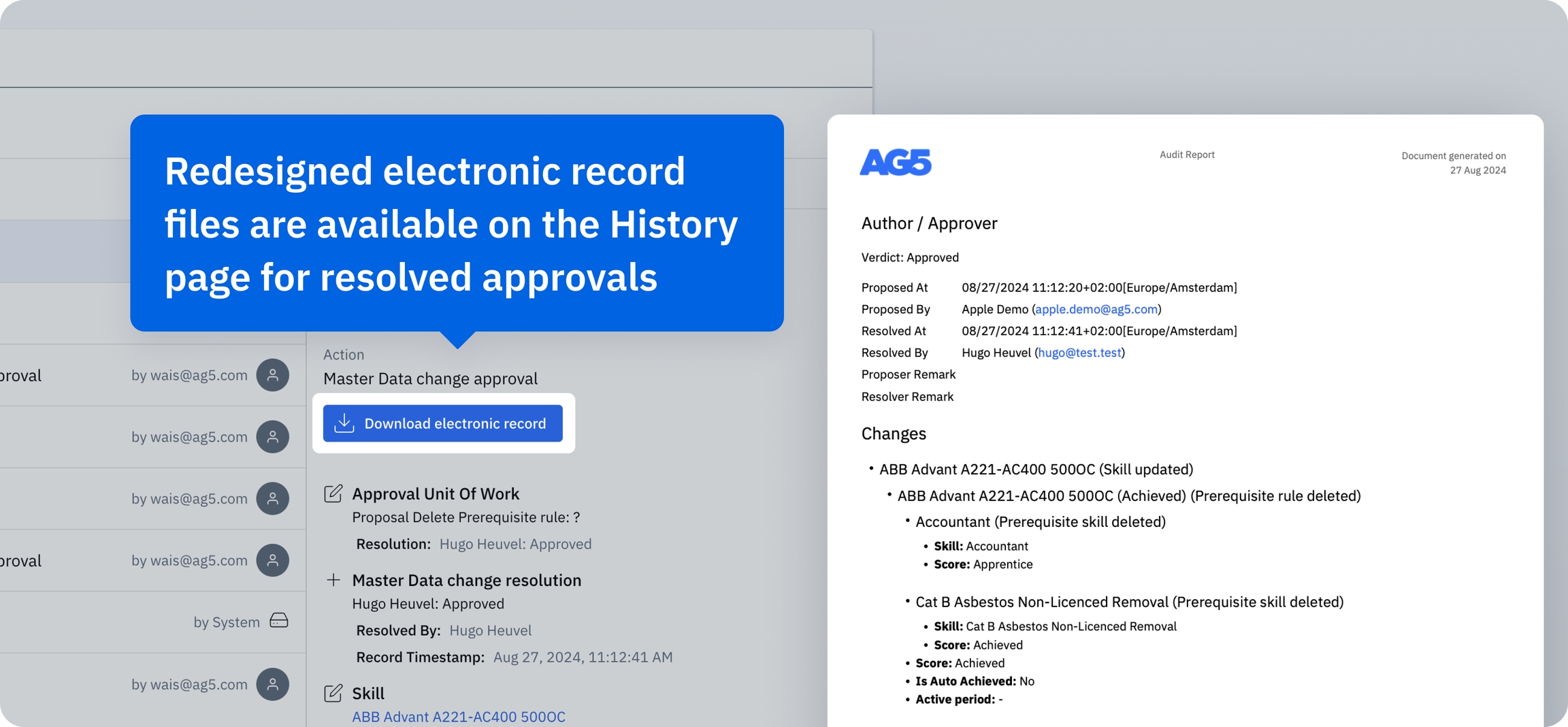
Task: Click the edit icon beside Approval Unit Of Work
Action: coord(333,494)
